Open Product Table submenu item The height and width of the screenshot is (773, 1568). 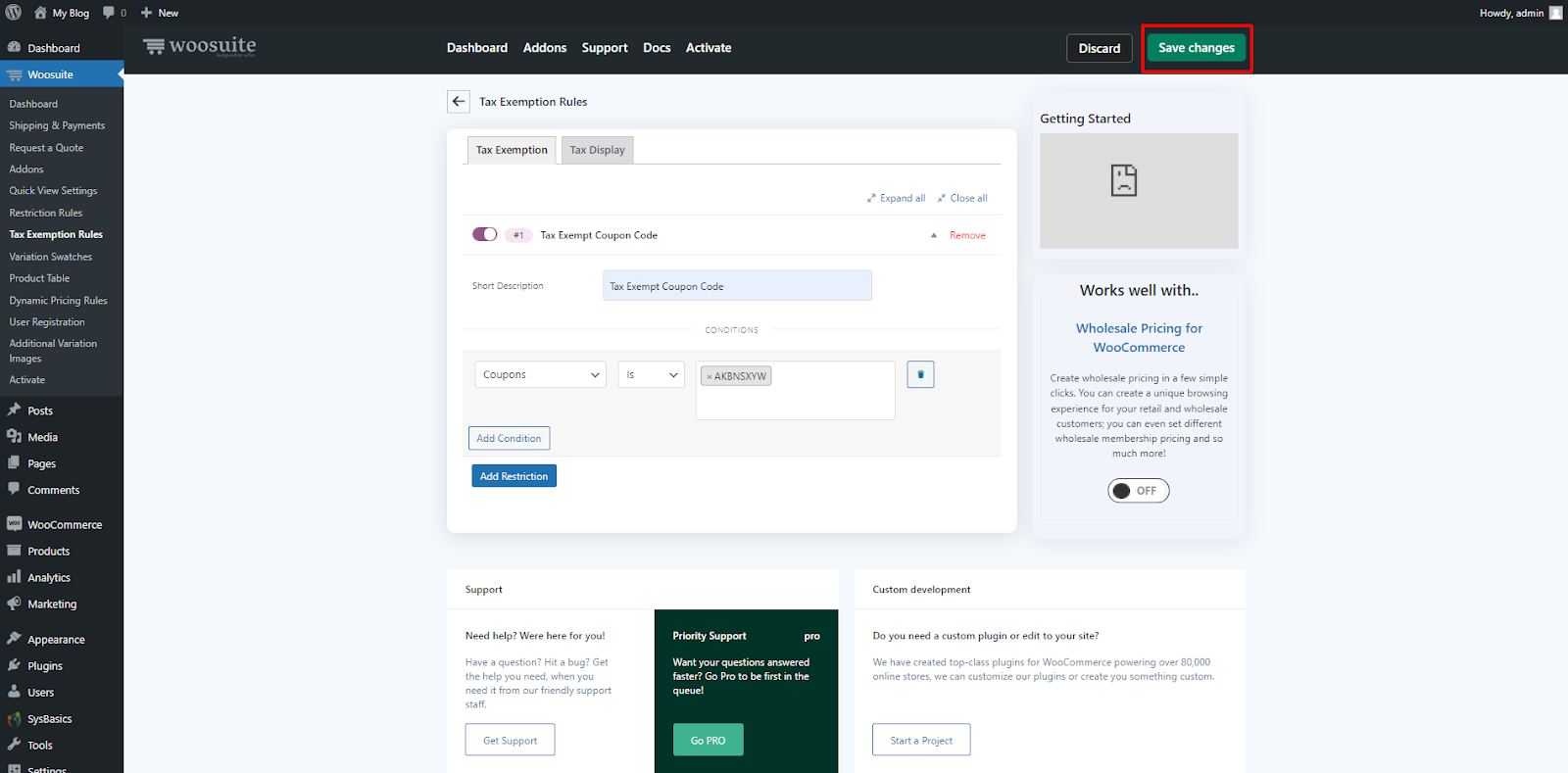[x=39, y=278]
